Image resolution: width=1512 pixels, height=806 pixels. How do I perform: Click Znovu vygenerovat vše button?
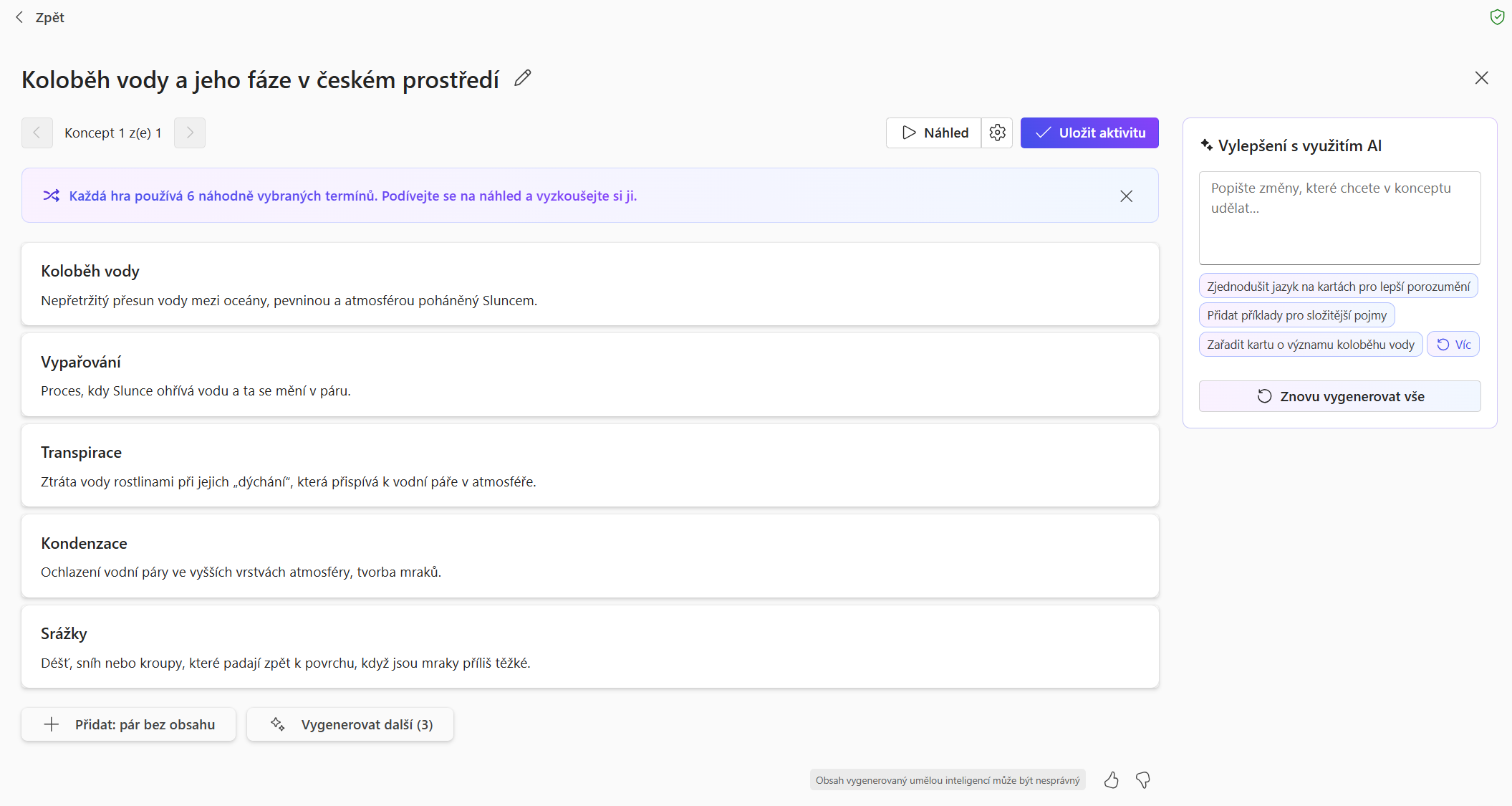[x=1339, y=396]
